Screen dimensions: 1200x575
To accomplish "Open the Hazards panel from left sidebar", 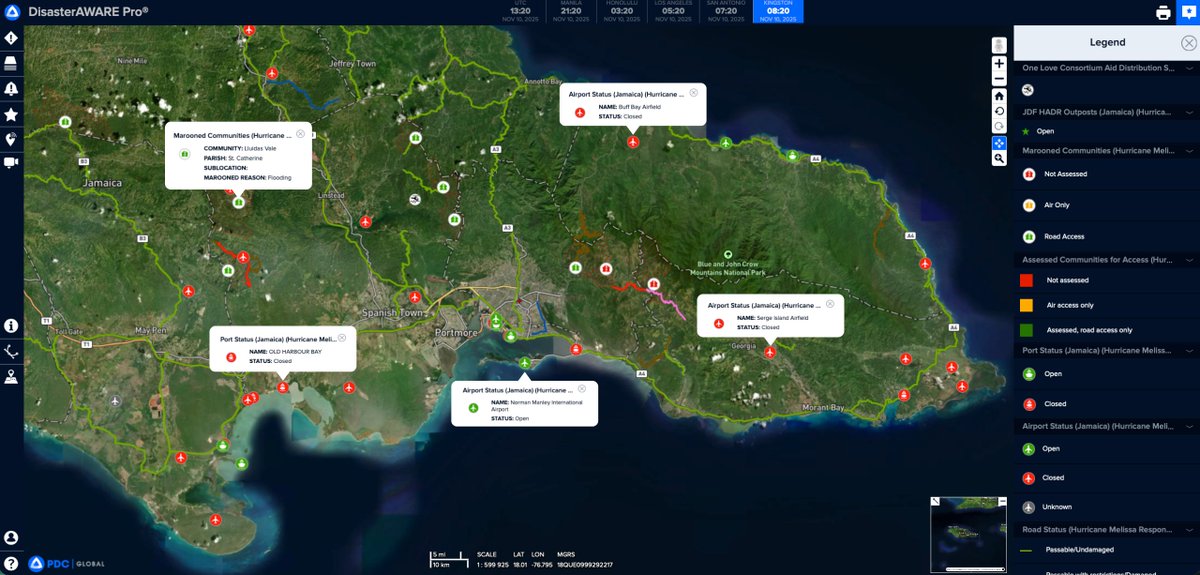I will coord(11,38).
